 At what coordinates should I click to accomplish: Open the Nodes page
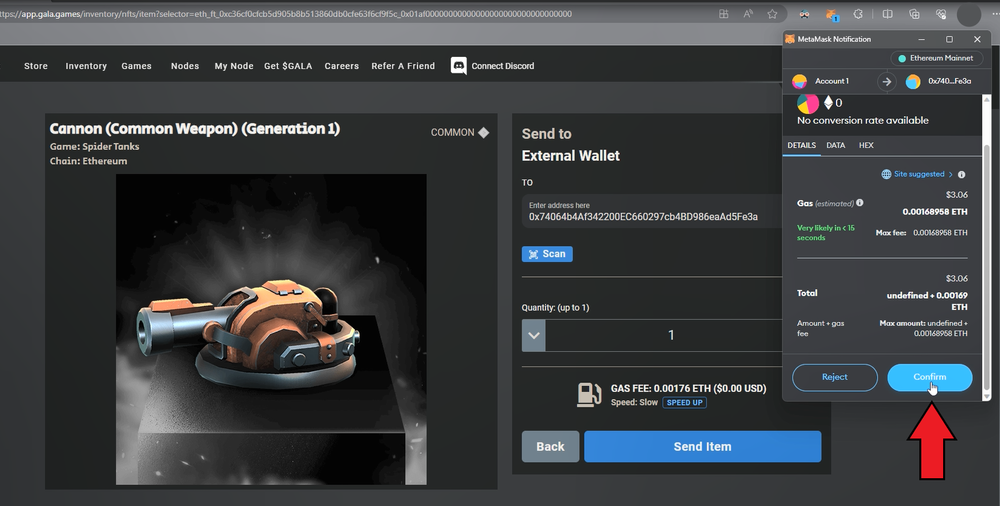coord(185,66)
